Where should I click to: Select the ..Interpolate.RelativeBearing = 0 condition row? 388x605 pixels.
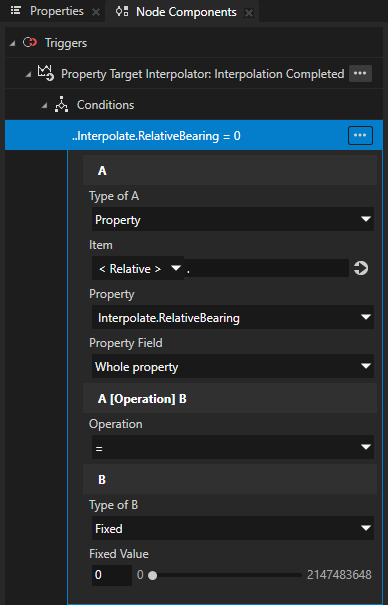[x=194, y=135]
